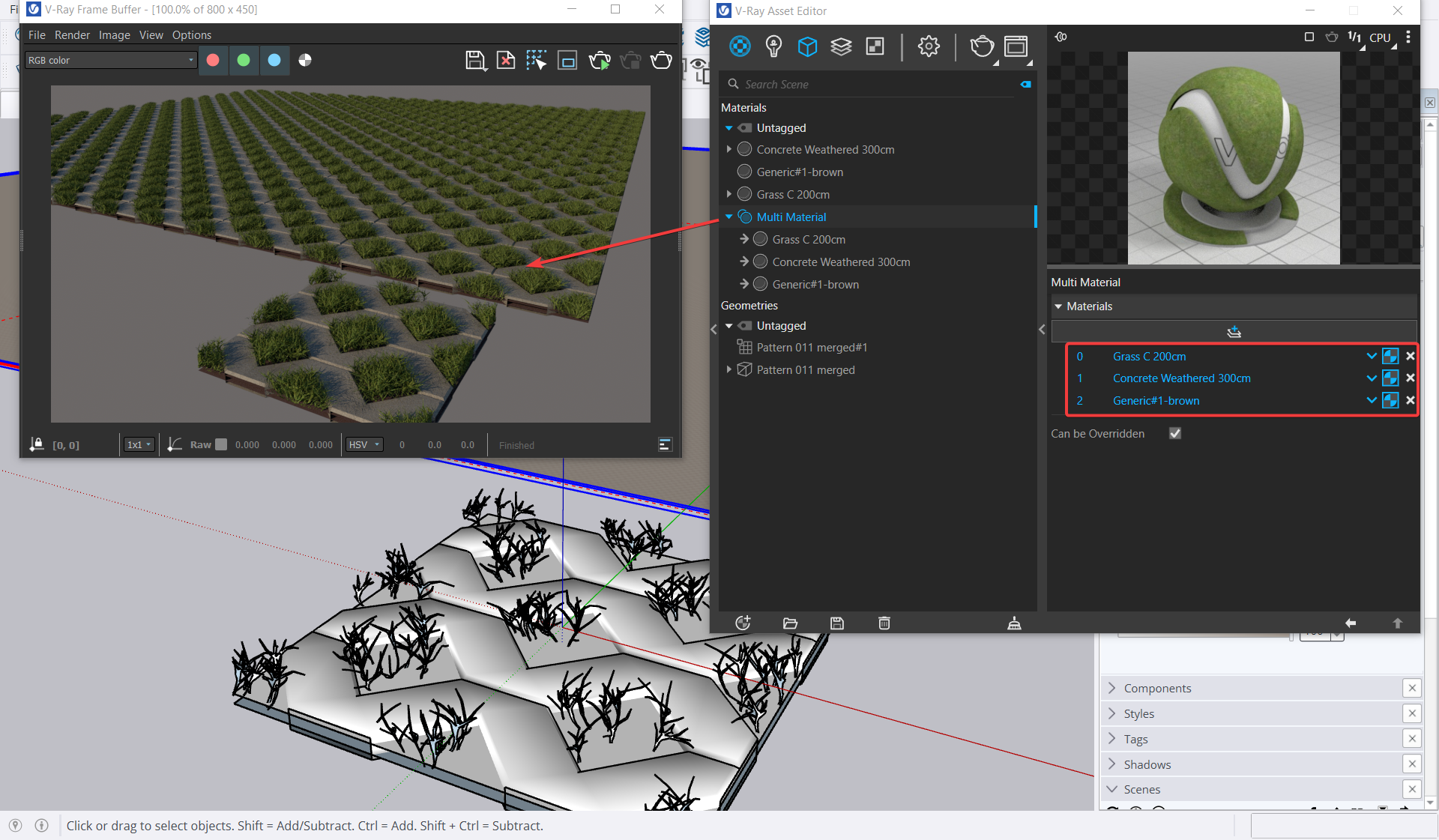The height and width of the screenshot is (840, 1439).
Task: Click purge unused assets broom icon
Action: 1014,623
